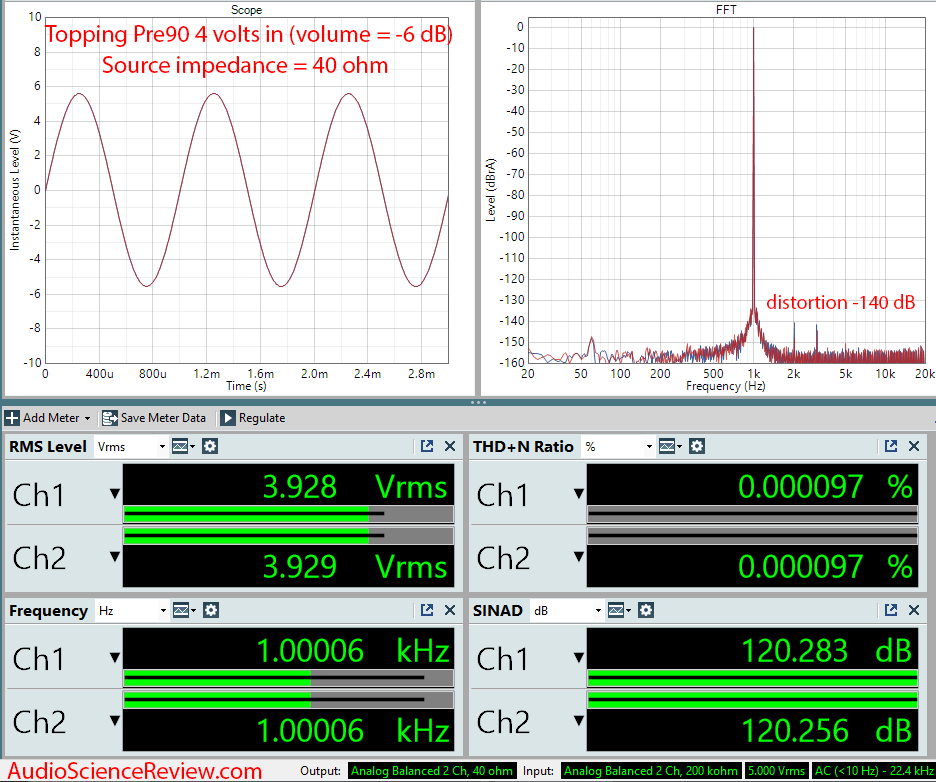The image size is (936, 782).
Task: Click Ch1 3.928 Vrms reading
Action: tap(355, 487)
